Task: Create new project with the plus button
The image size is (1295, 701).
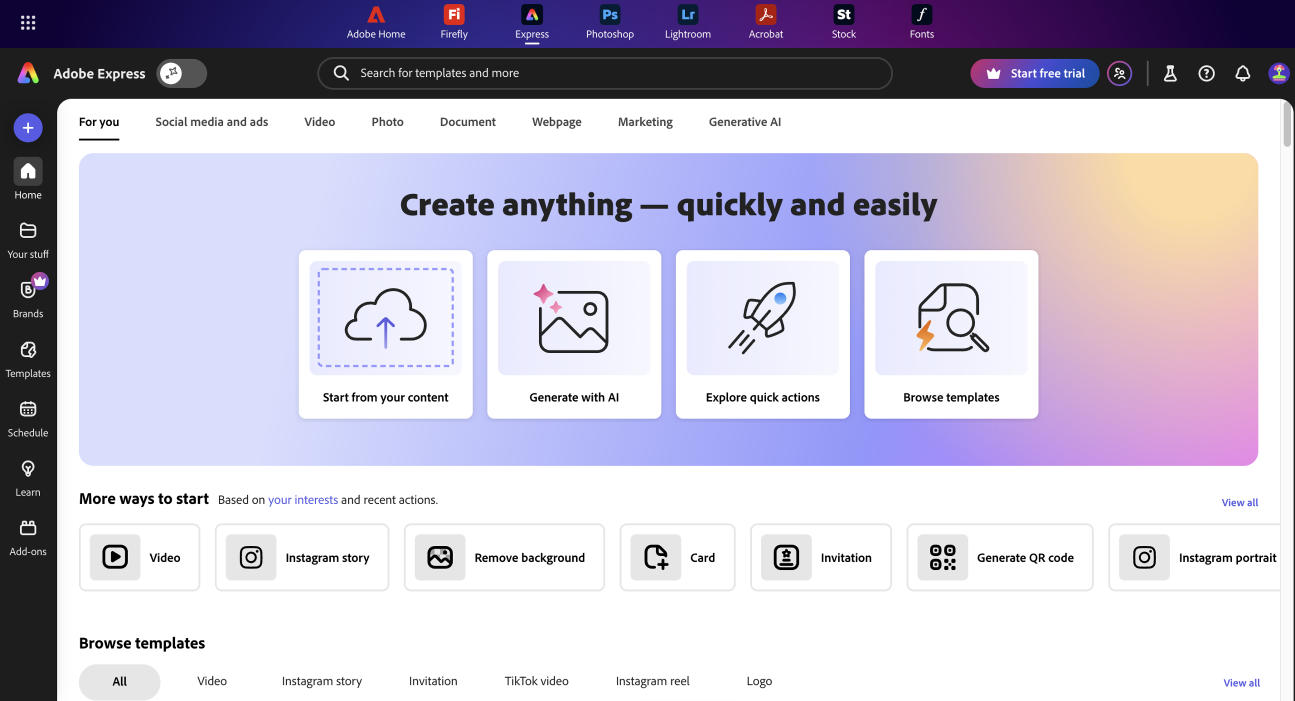Action: click(x=27, y=127)
